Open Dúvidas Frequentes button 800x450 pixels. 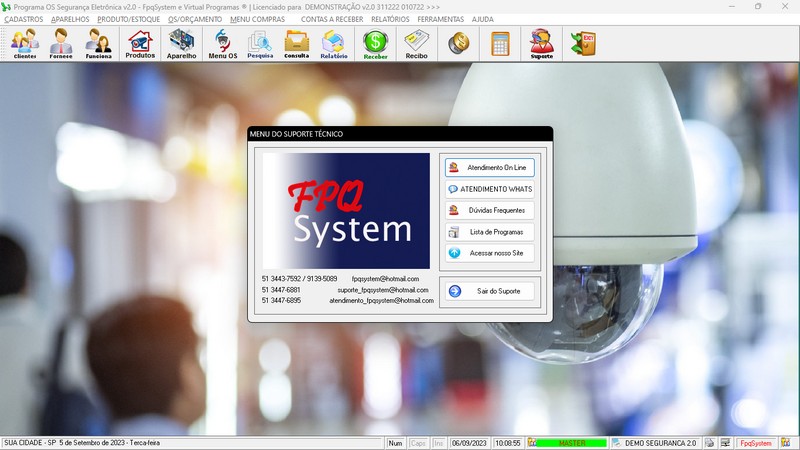[x=490, y=210]
